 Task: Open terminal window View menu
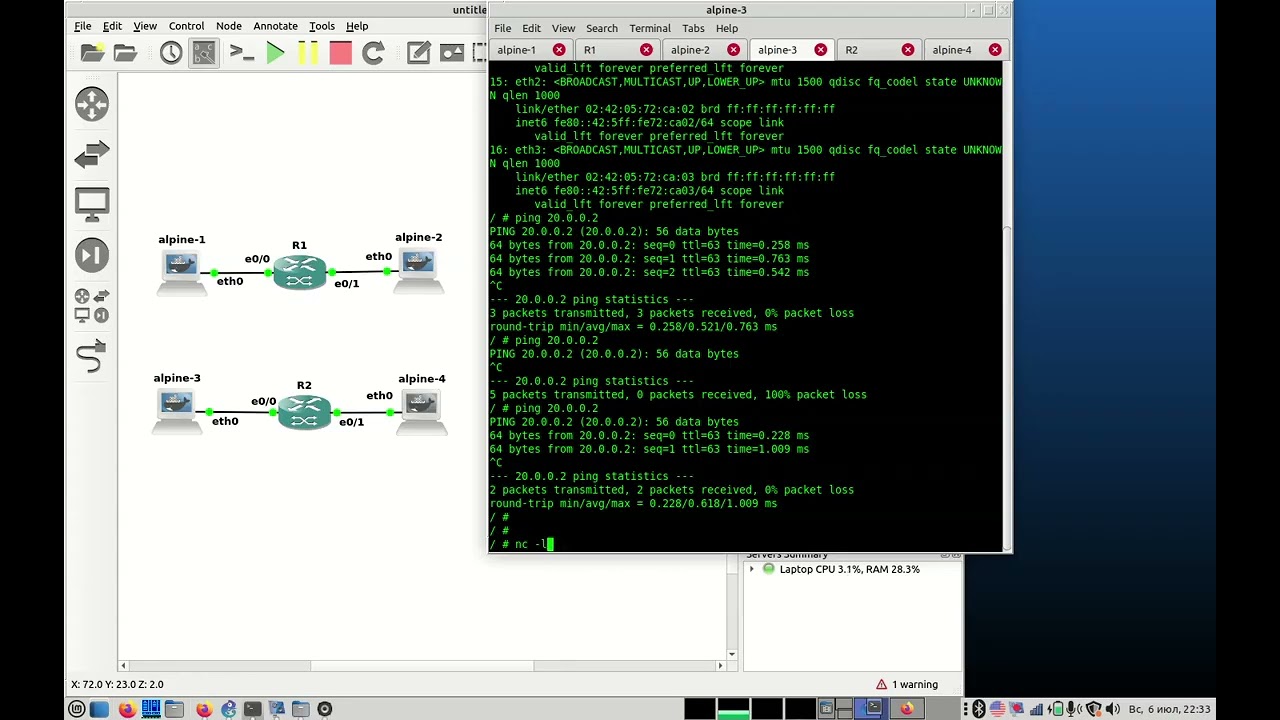(564, 28)
